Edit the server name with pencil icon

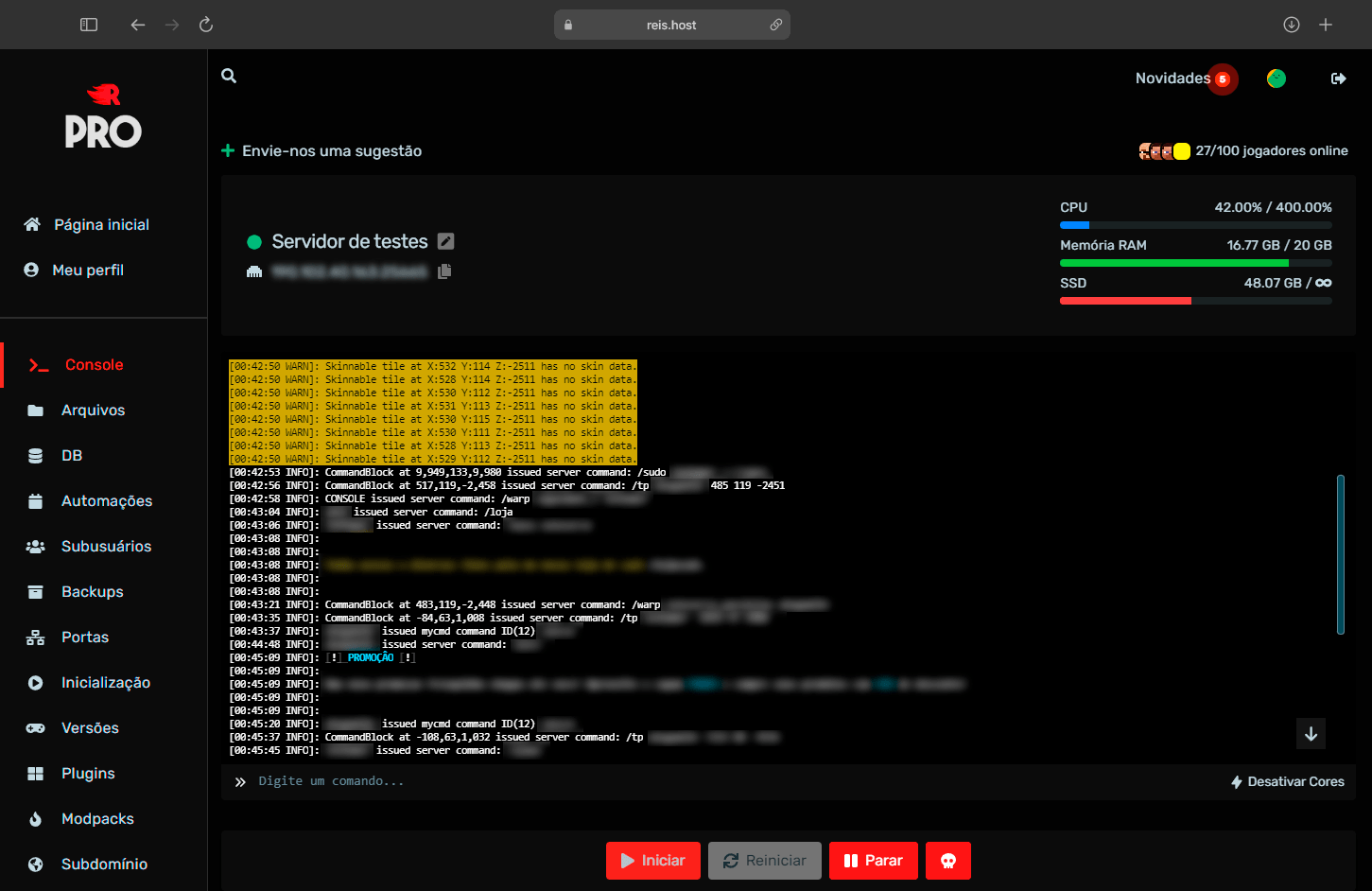pos(446,241)
